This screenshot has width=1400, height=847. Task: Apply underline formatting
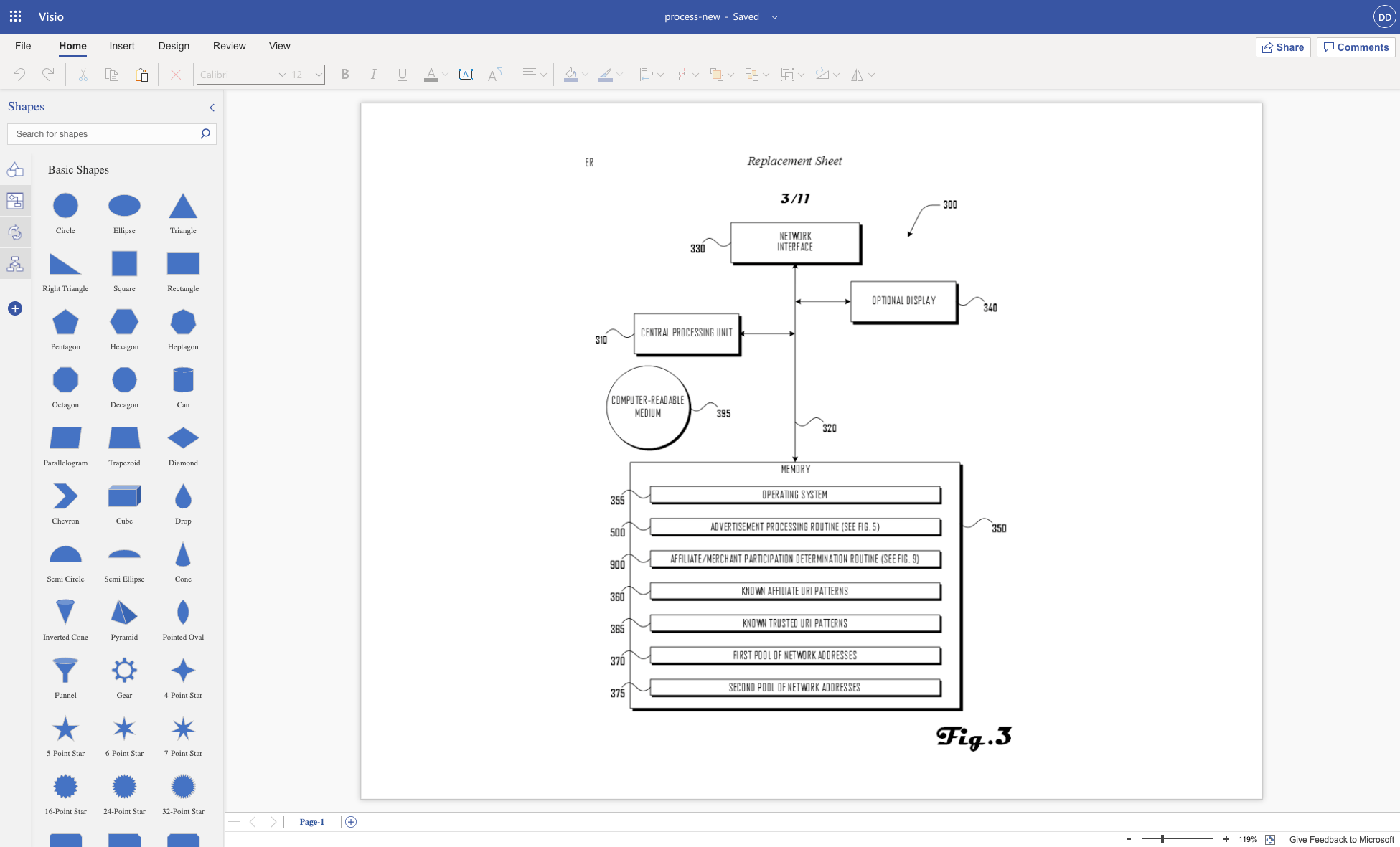click(402, 74)
